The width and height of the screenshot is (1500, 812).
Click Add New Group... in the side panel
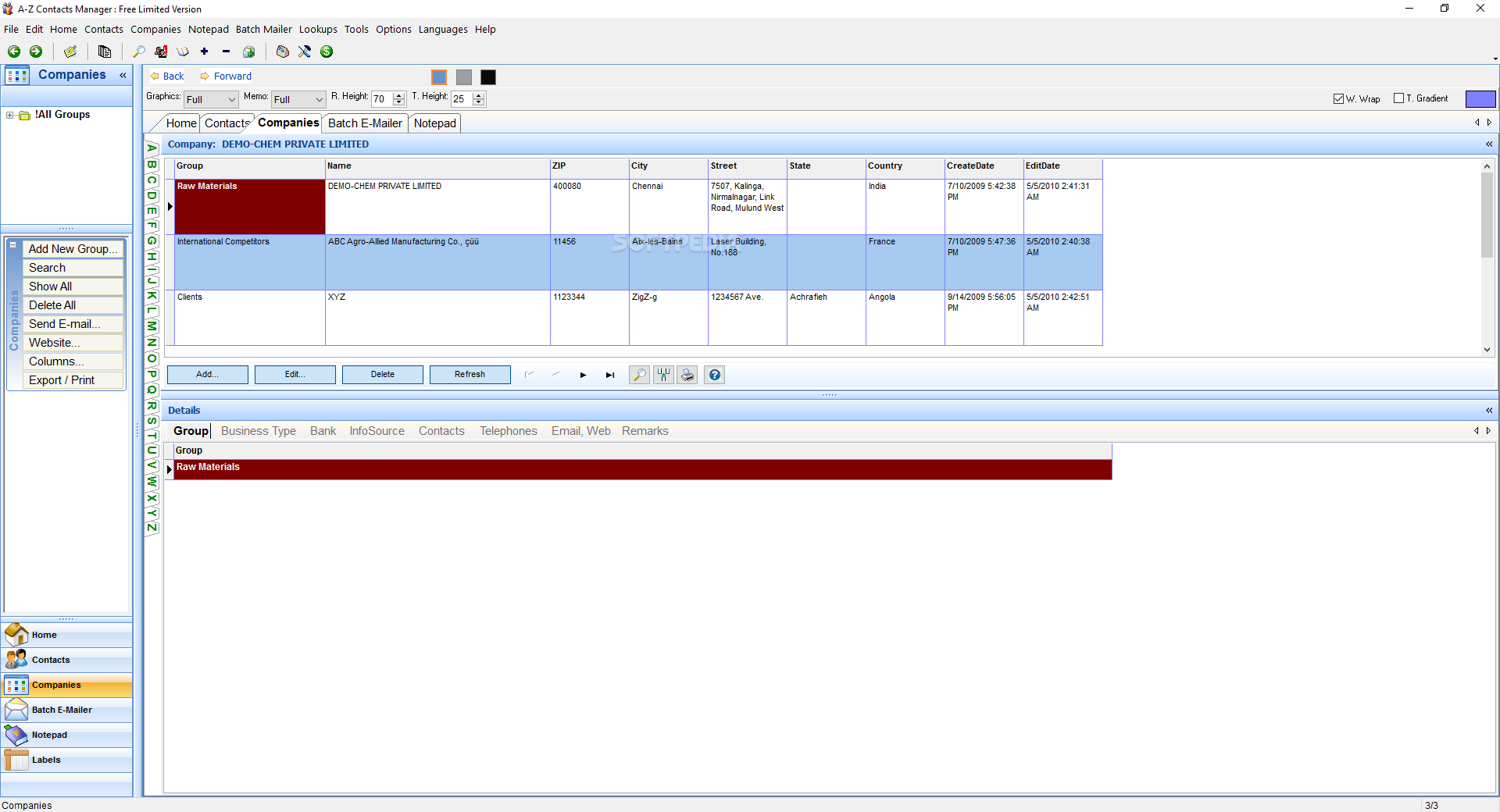73,249
